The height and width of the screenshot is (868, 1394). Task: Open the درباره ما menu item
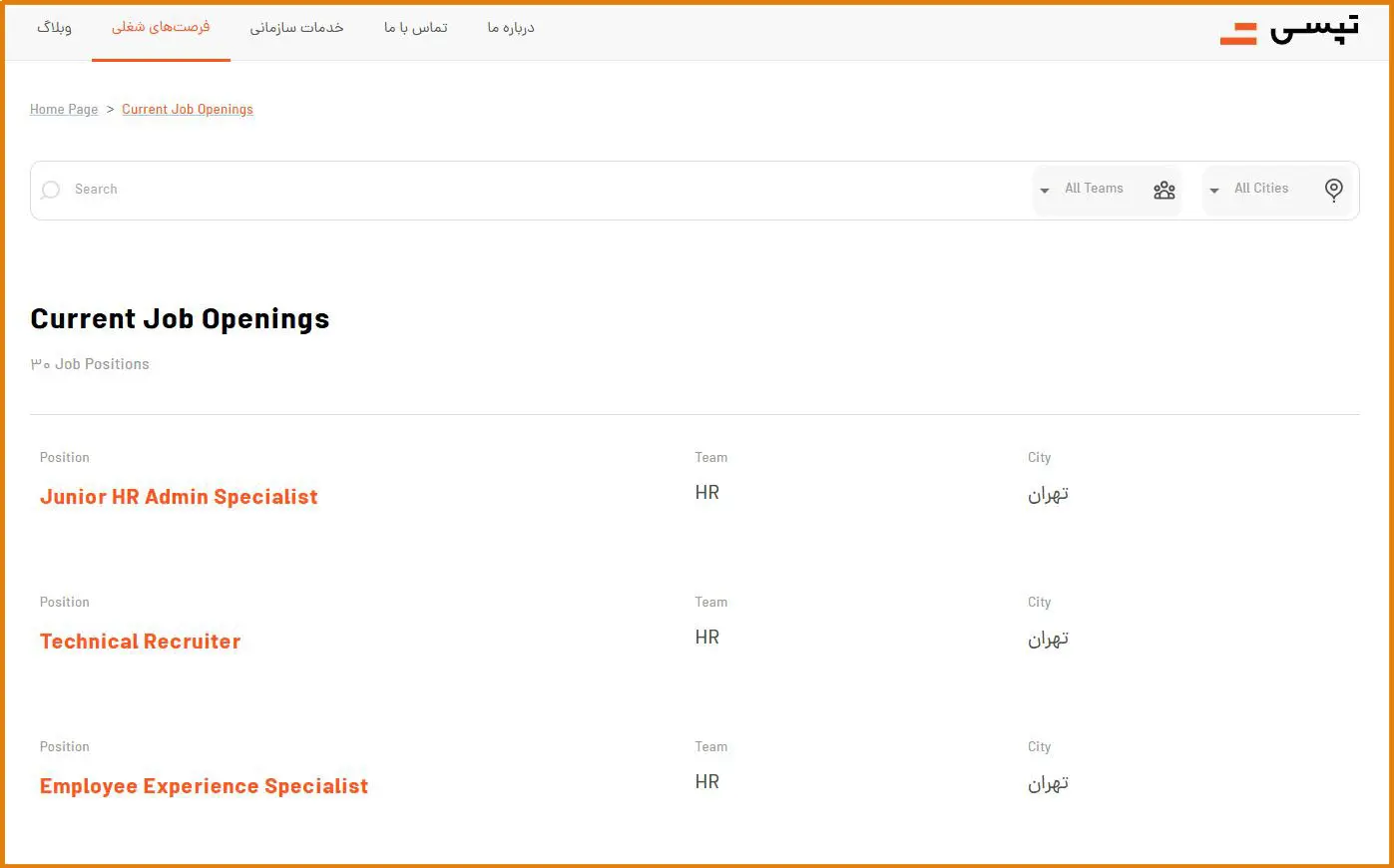tap(510, 28)
